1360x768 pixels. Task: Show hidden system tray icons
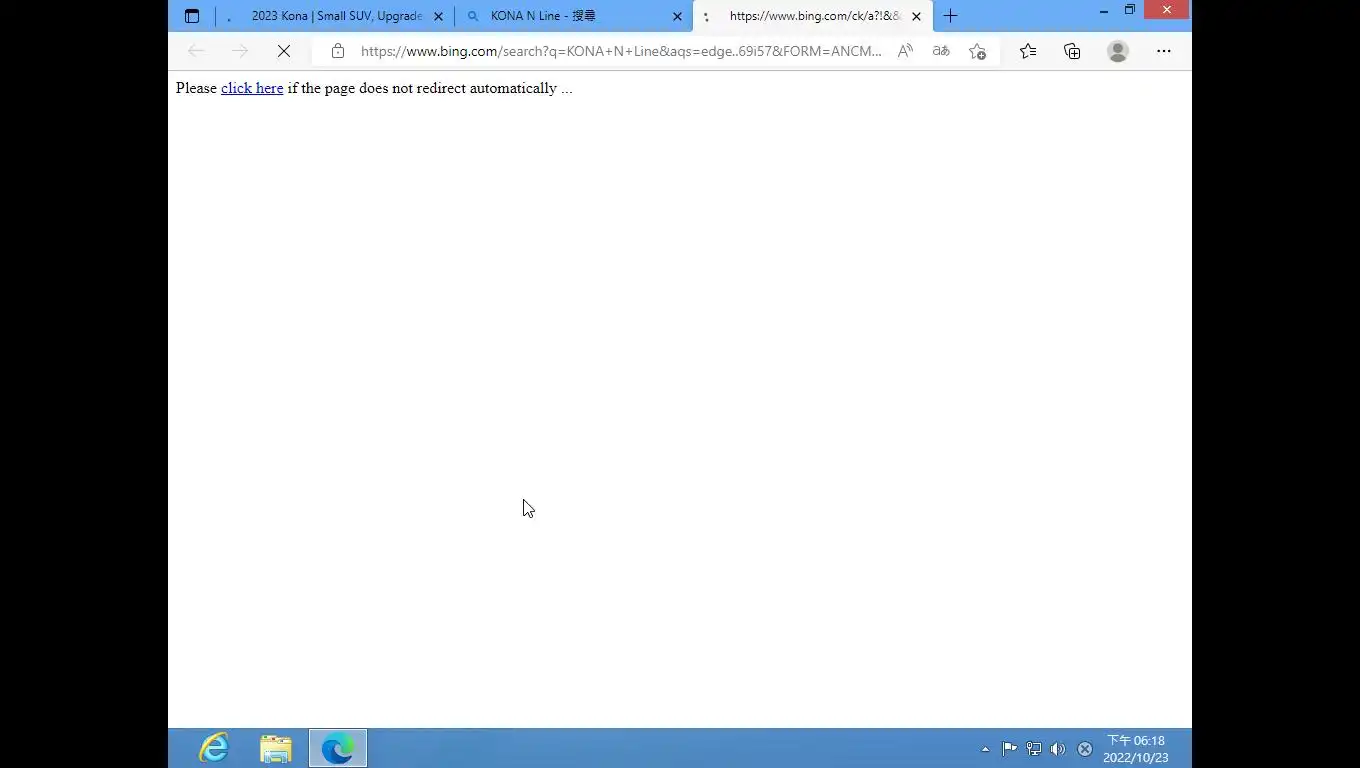click(x=985, y=748)
